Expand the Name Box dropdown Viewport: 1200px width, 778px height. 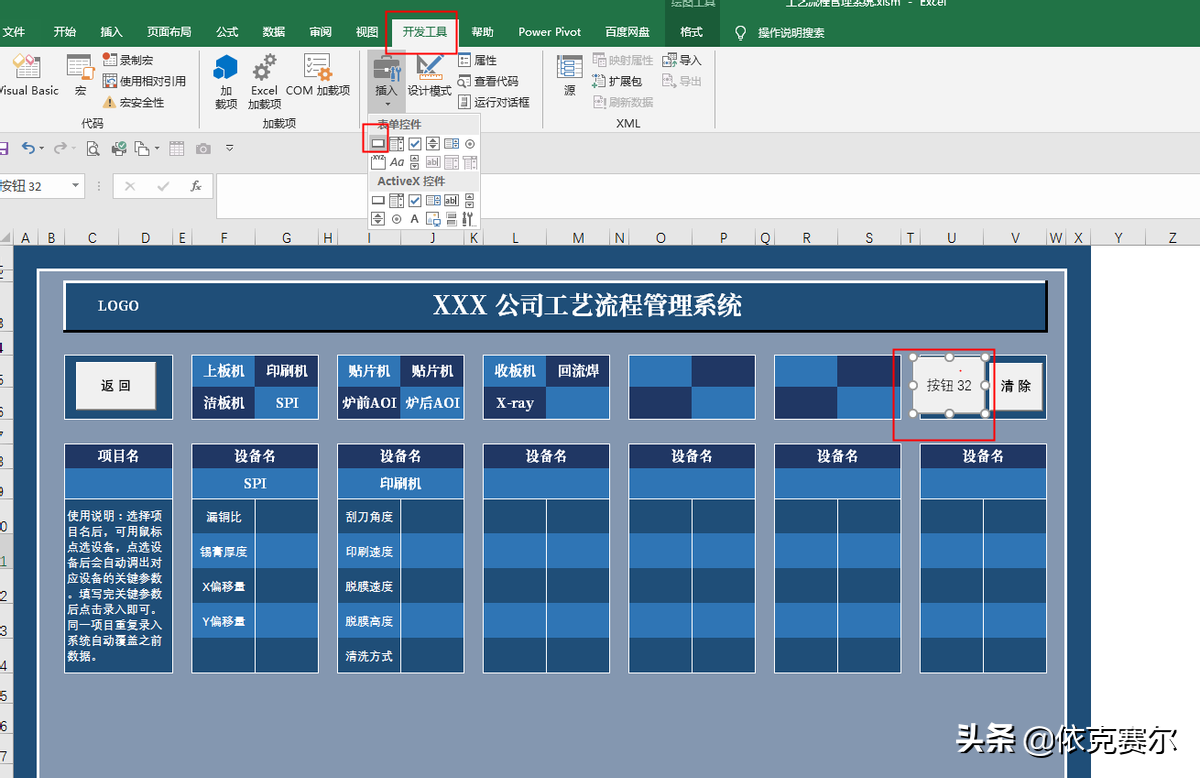[x=76, y=186]
